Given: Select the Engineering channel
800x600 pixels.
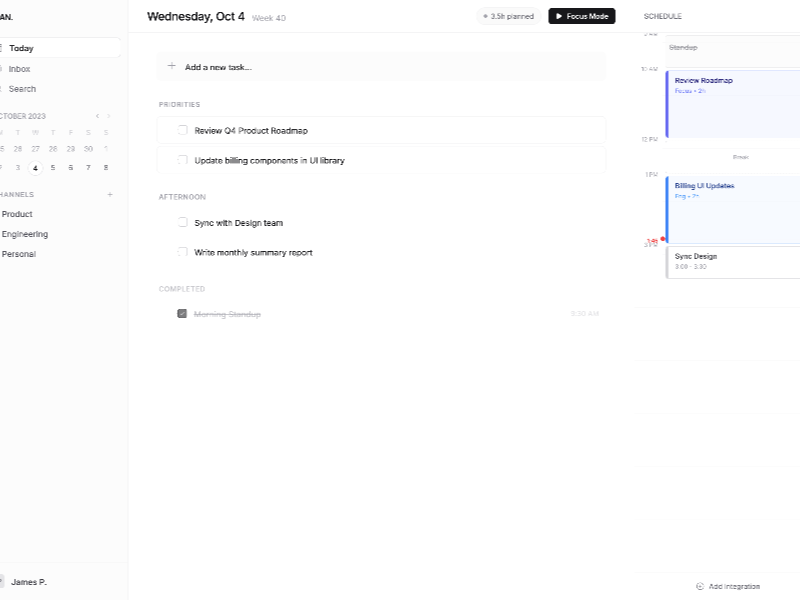Looking at the screenshot, I should click(25, 234).
